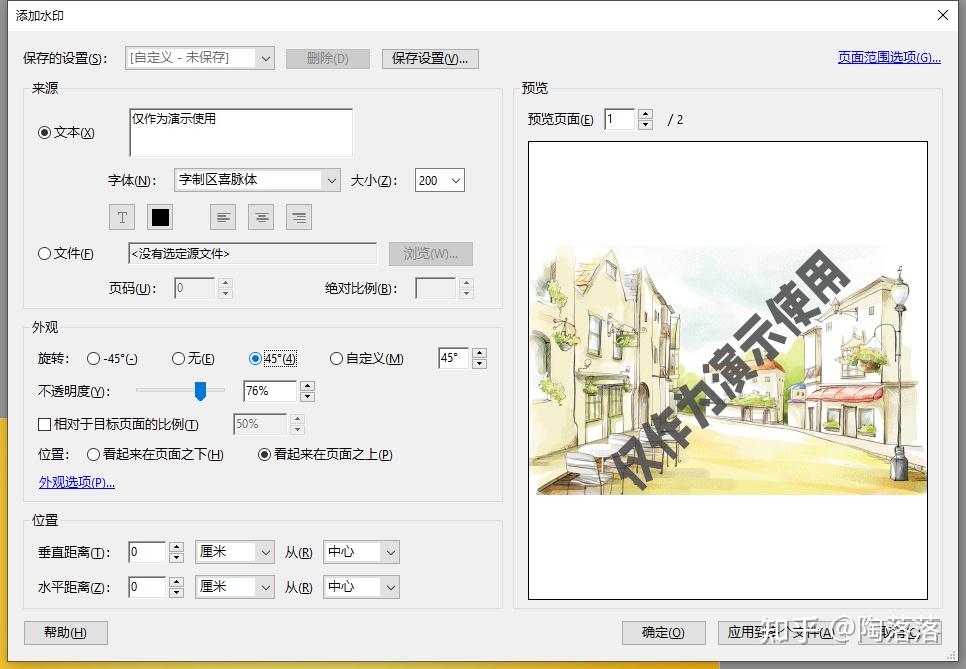
Task: Click the text style T icon
Action: pyautogui.click(x=122, y=217)
